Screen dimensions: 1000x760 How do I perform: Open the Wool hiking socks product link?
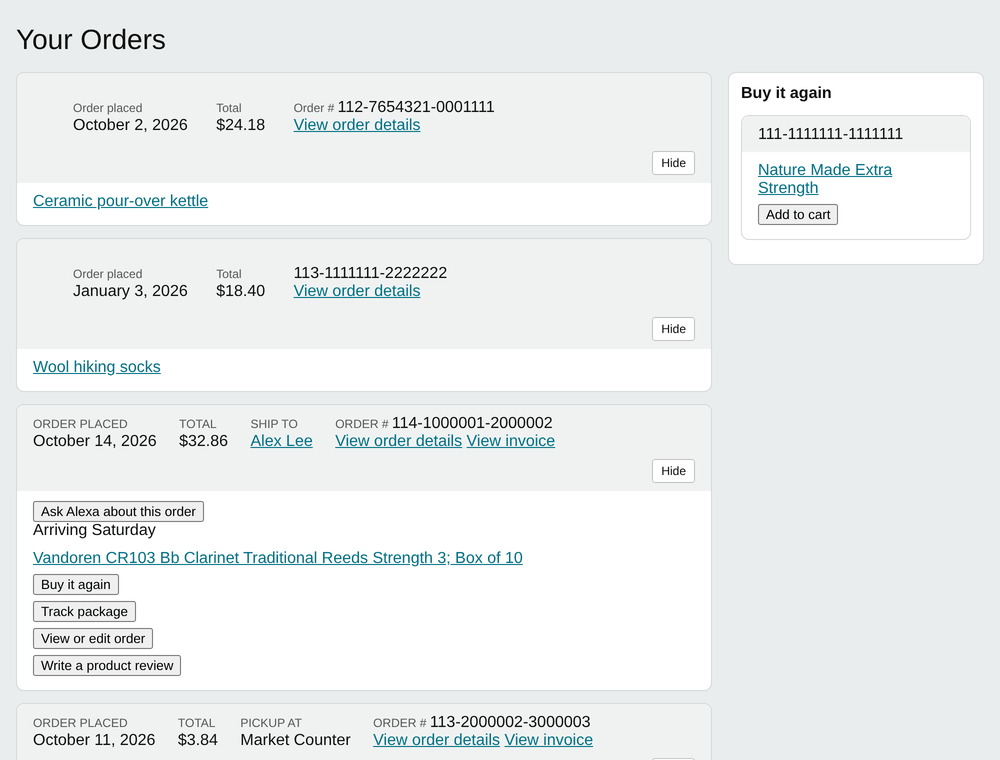point(97,367)
